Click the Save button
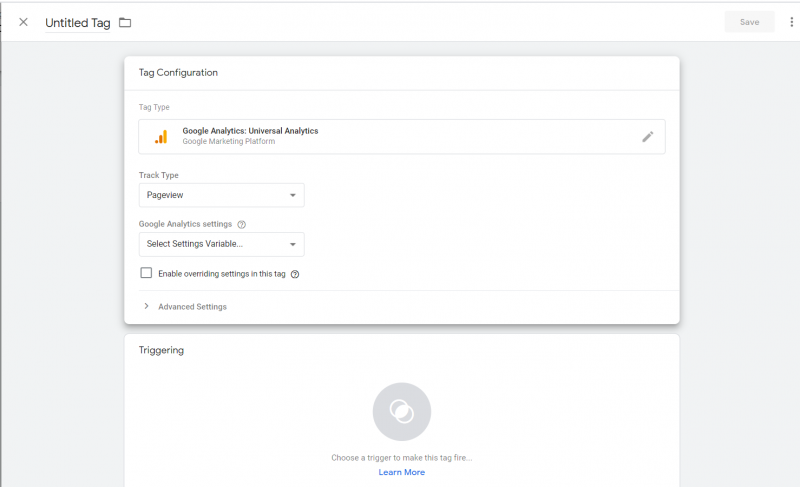Screen dimensions: 800x487 [x=749, y=22]
